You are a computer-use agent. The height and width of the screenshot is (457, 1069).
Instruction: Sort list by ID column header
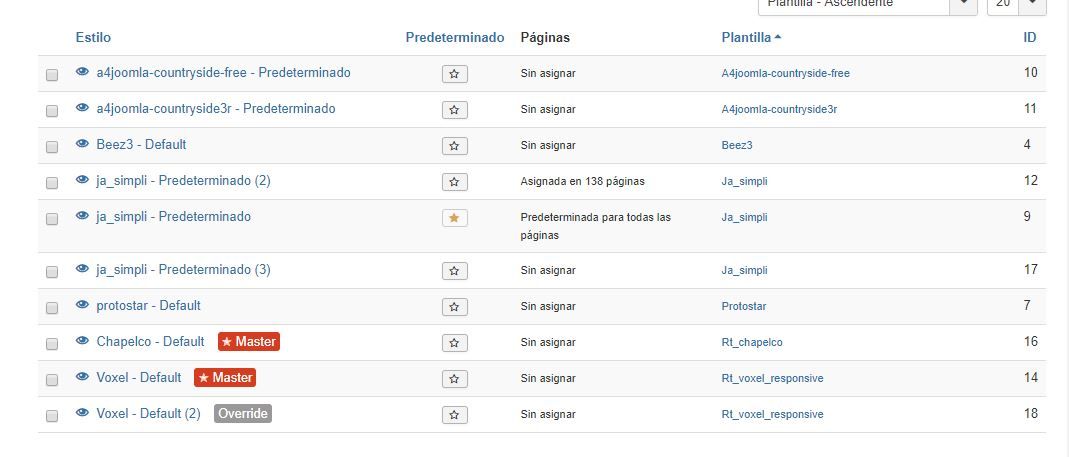pyautogui.click(x=1030, y=38)
